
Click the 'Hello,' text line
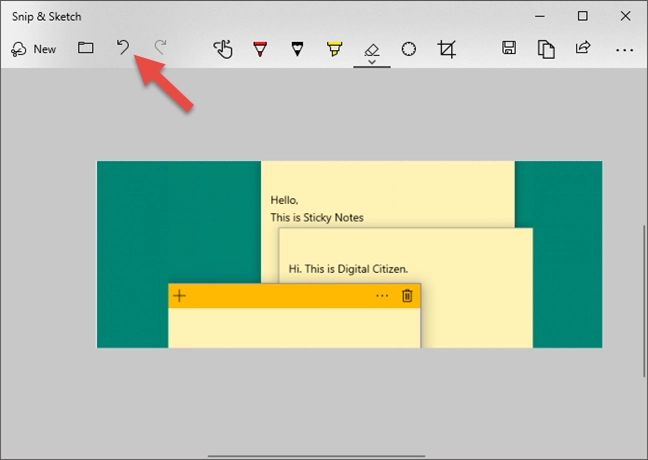coord(284,200)
